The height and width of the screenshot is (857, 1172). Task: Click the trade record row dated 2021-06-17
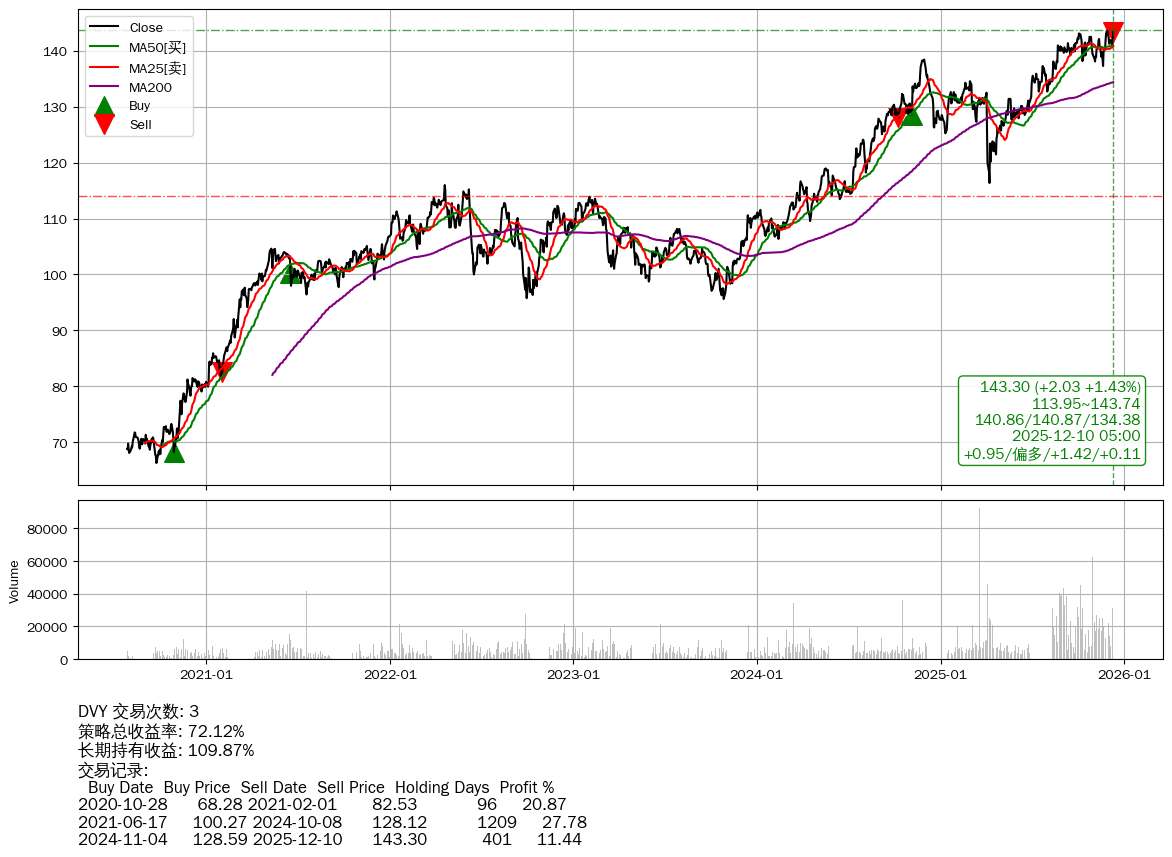(332, 822)
